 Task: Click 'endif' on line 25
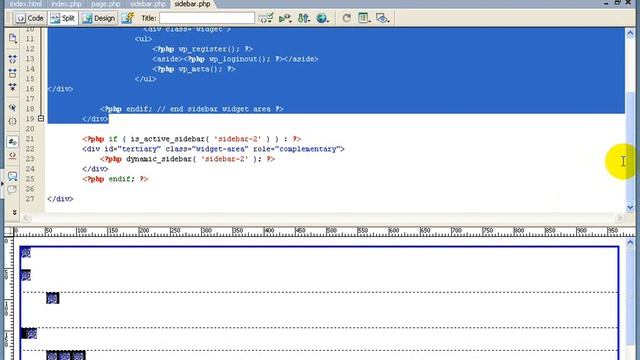(x=119, y=179)
